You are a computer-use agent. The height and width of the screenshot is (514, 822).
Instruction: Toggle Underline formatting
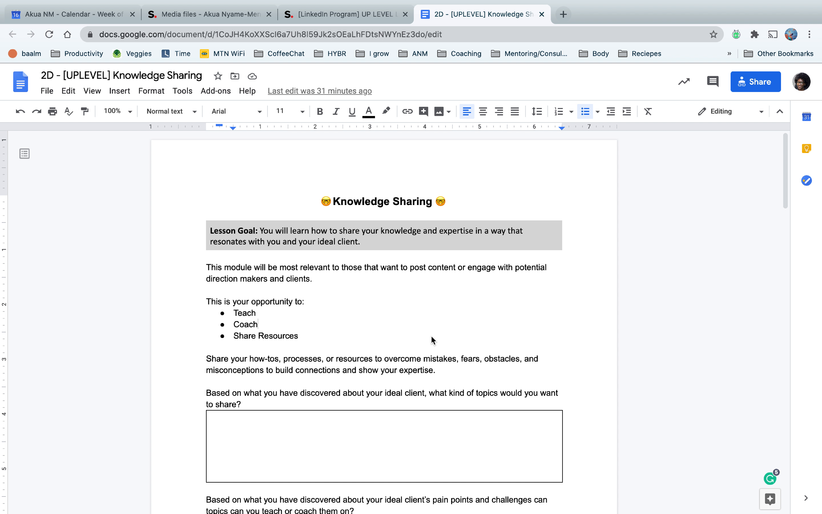(352, 111)
